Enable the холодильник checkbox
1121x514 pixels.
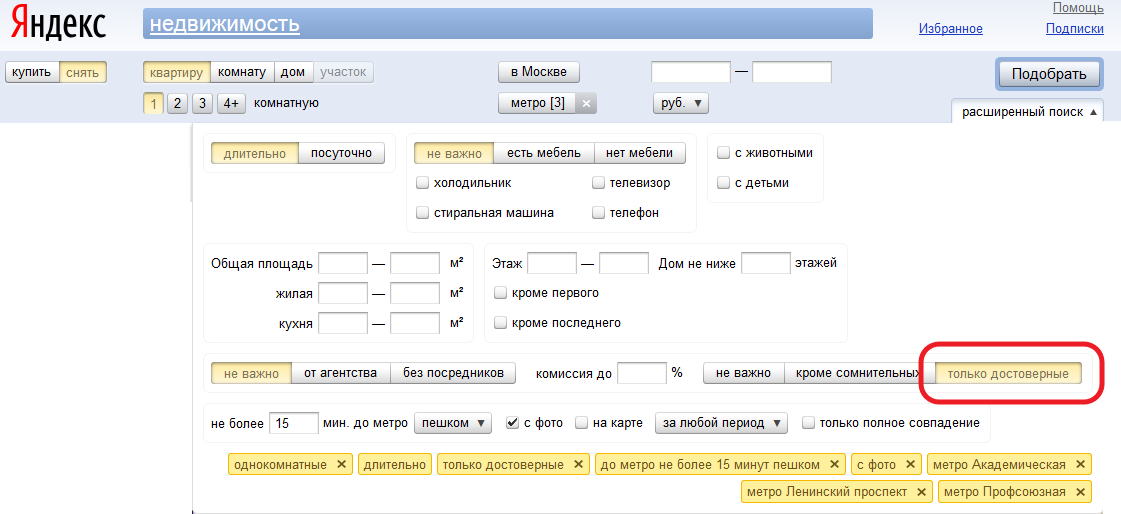422,183
